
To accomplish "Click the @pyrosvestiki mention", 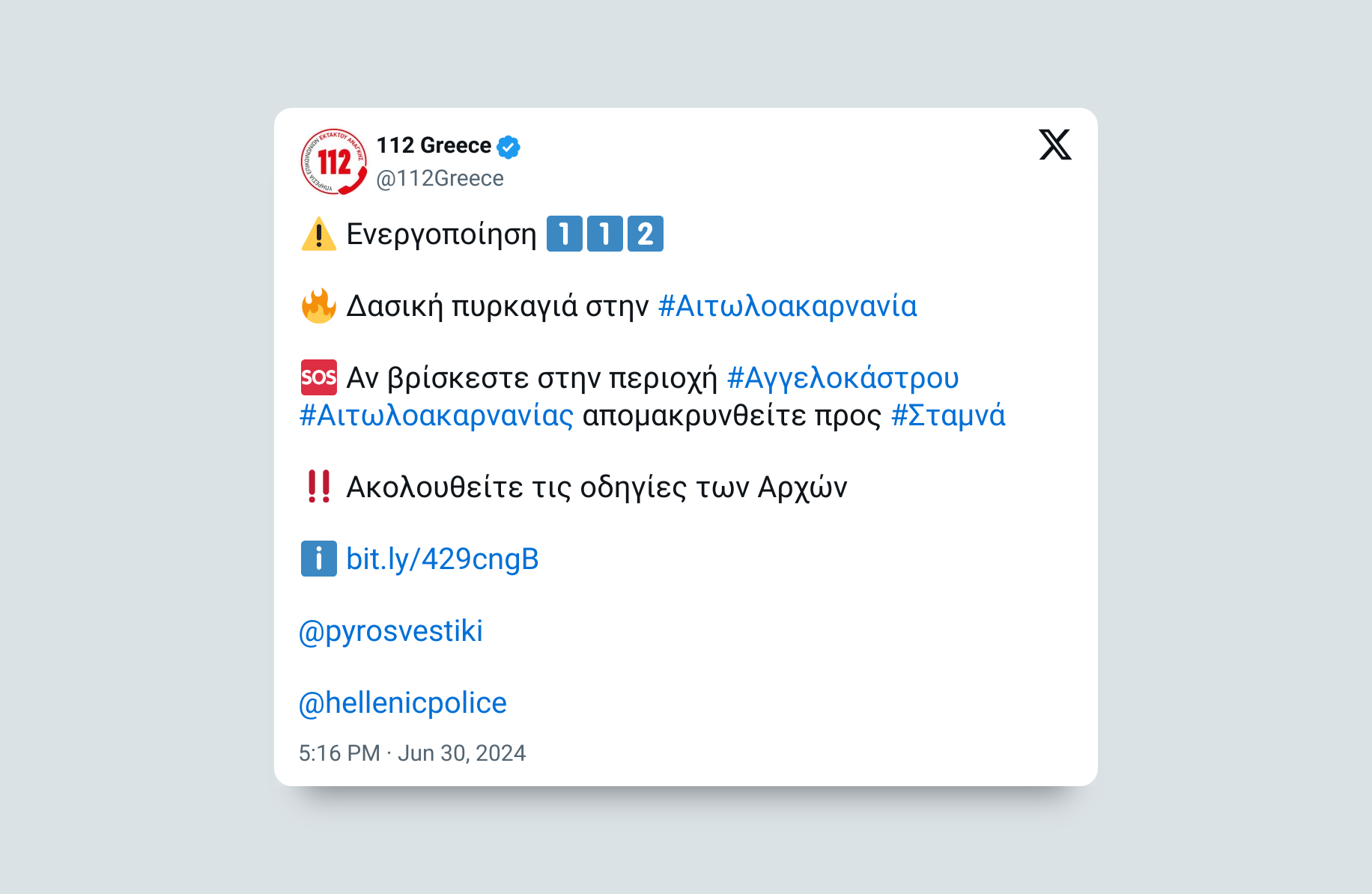I will pos(391,630).
